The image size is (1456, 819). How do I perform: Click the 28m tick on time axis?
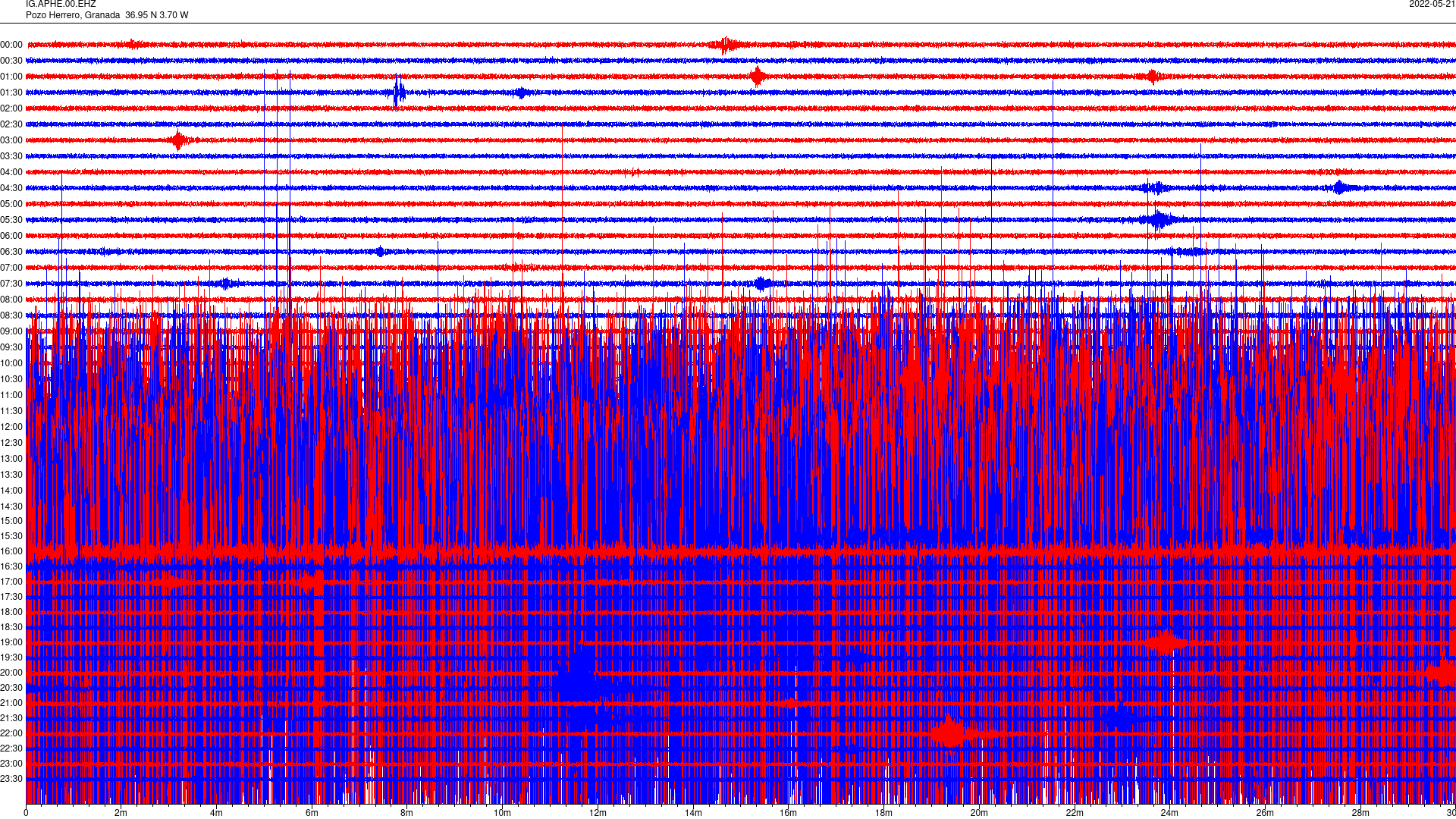click(1360, 813)
